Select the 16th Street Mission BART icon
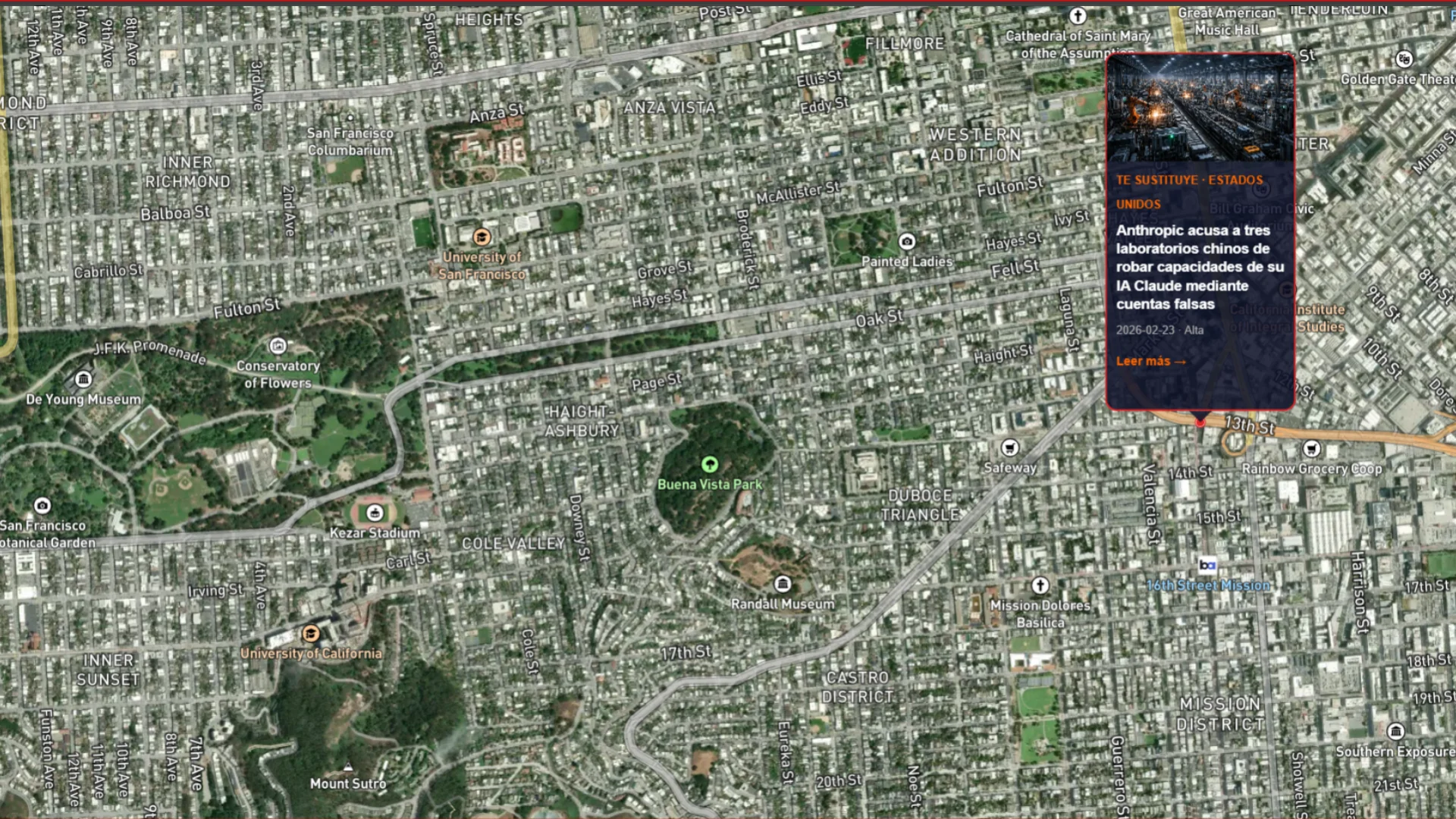 [1207, 565]
